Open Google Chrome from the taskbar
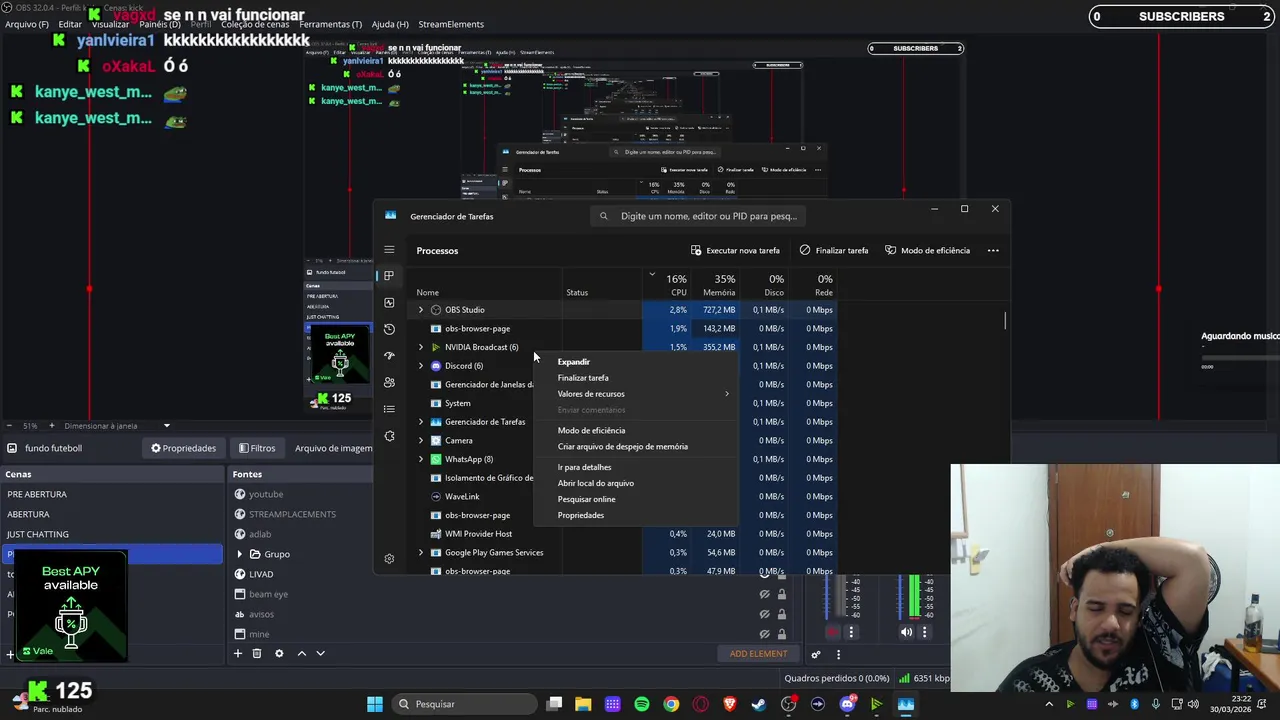The height and width of the screenshot is (720, 1280). (x=671, y=704)
